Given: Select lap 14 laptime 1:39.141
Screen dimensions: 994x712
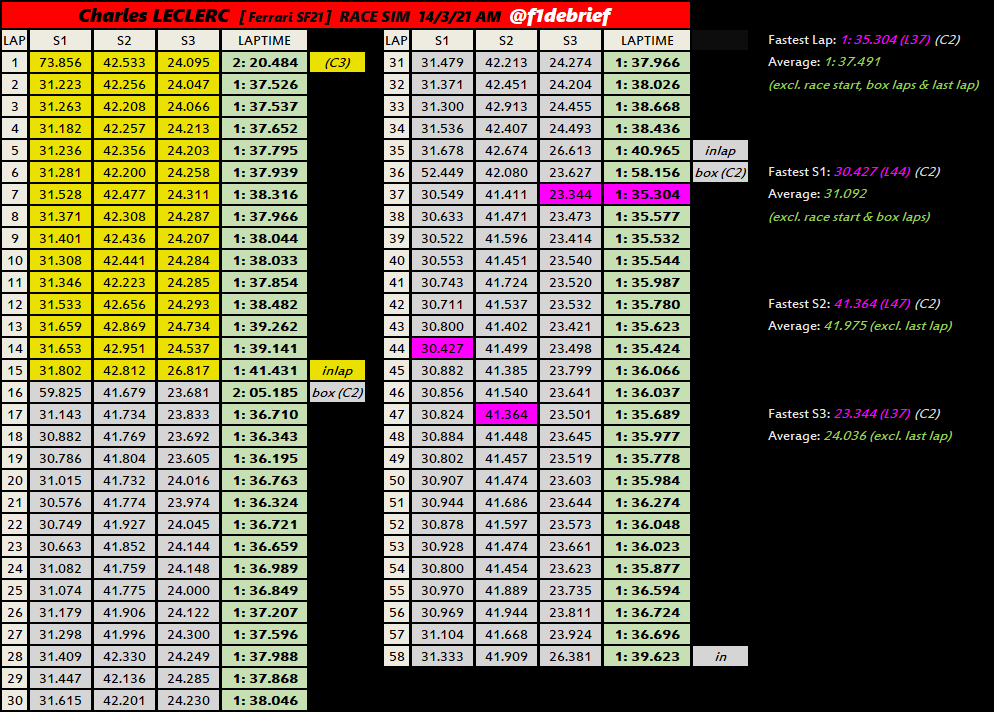Looking at the screenshot, I should [264, 348].
